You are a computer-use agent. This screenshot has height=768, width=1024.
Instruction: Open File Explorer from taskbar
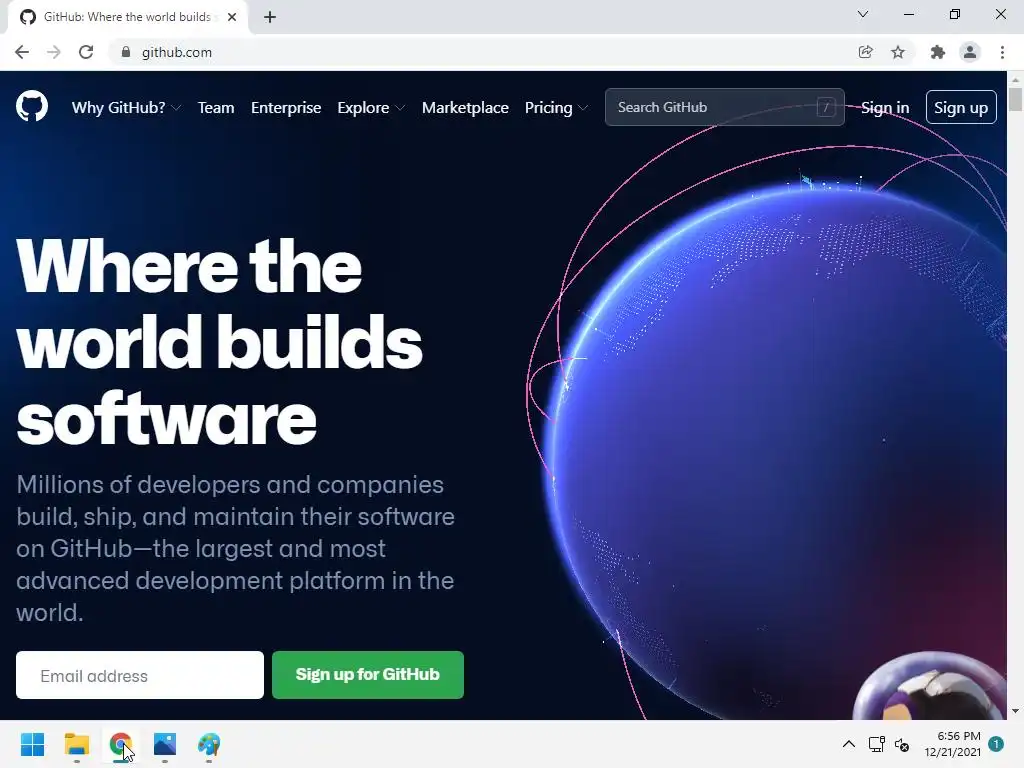pos(76,744)
